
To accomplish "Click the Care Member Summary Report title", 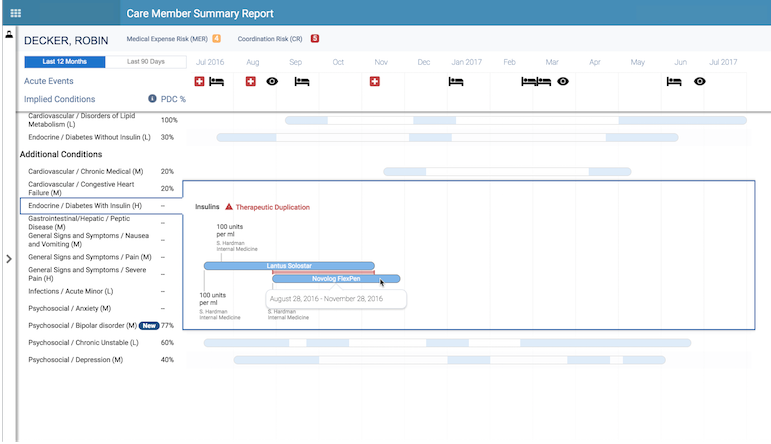I will 200,14.
